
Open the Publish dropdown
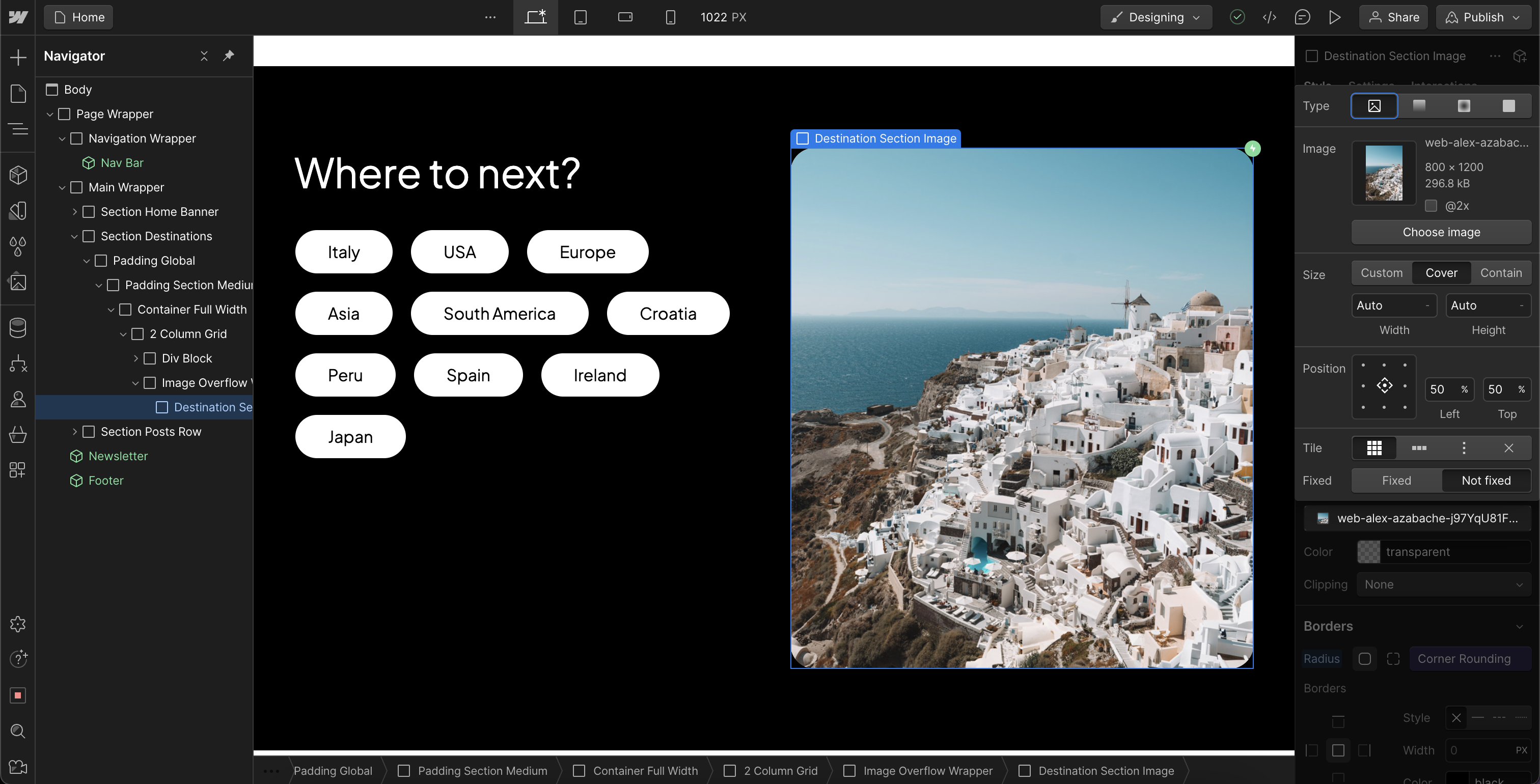point(1485,17)
